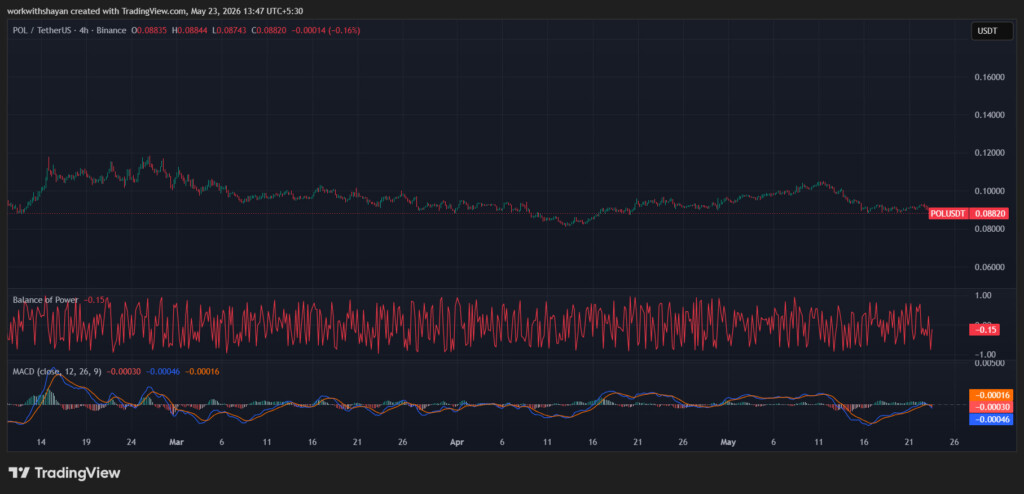1024x494 pixels.
Task: Click the red −0.15 tag on the Balance of Power axis
Action: [985, 330]
